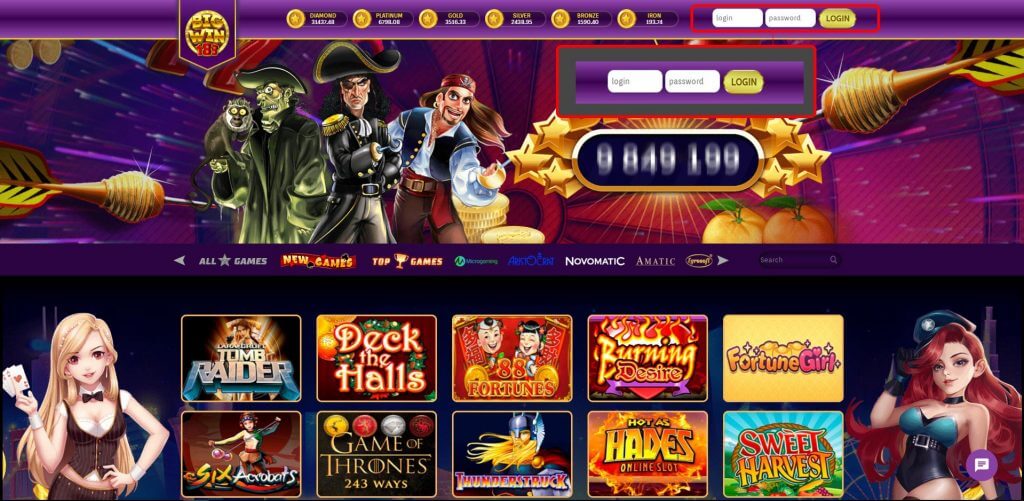
Task: Filter by Novomatic provider
Action: coord(595,261)
